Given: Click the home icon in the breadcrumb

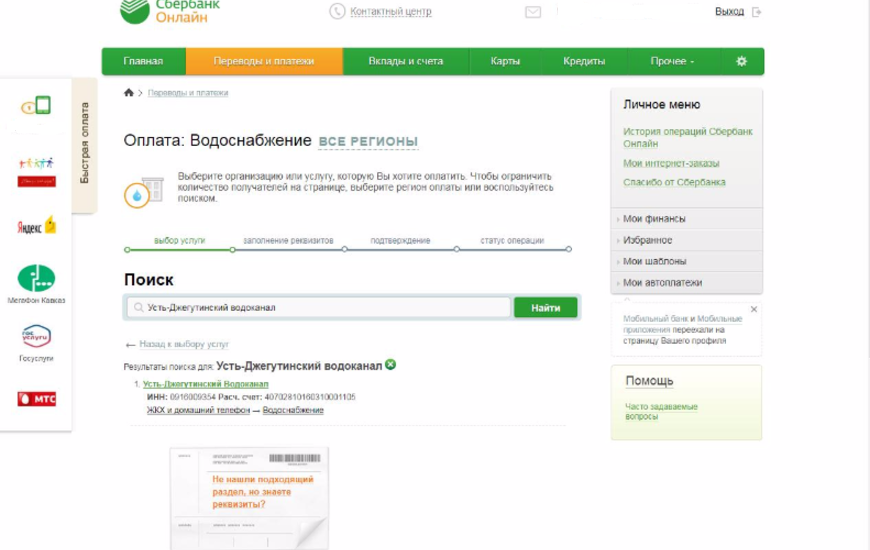Looking at the screenshot, I should click(128, 93).
